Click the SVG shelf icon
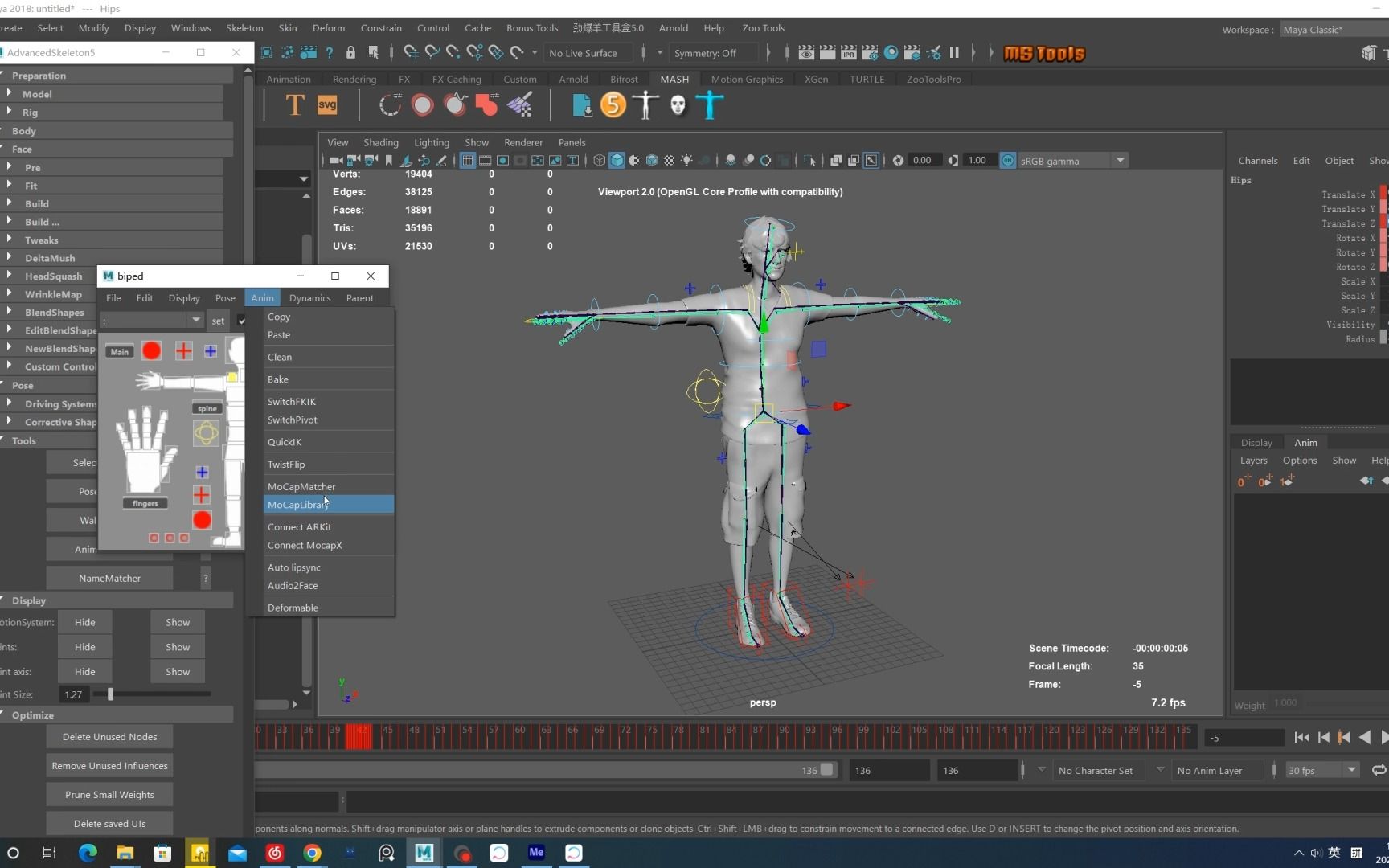Image resolution: width=1389 pixels, height=868 pixels. (327, 105)
